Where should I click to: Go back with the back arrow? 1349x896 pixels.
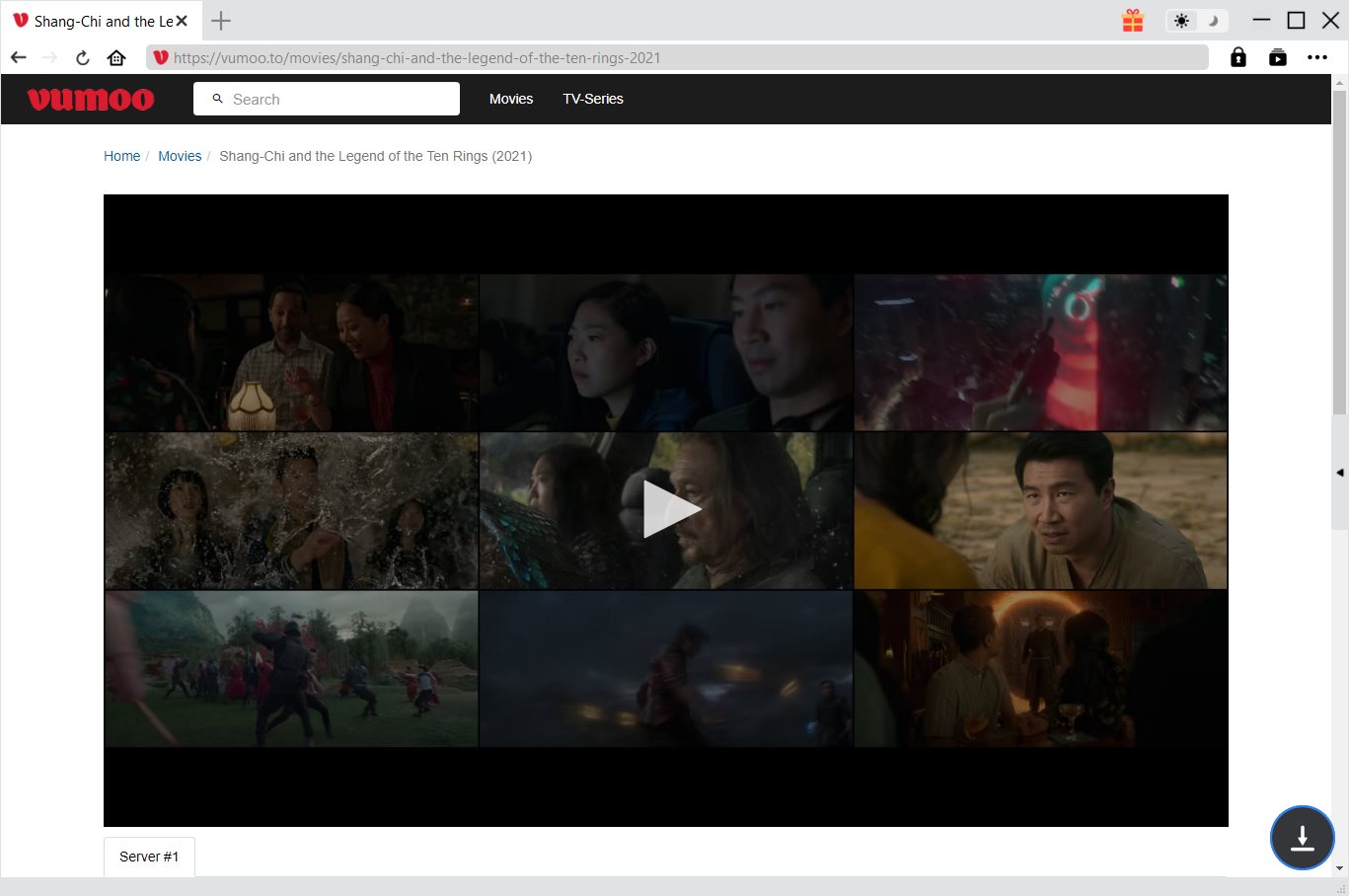pos(19,58)
